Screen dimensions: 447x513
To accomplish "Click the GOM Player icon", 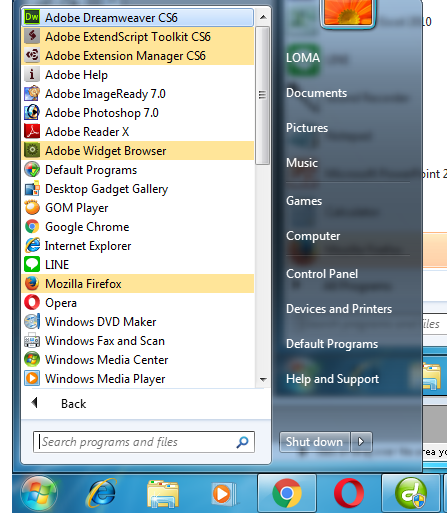I will point(32,207).
